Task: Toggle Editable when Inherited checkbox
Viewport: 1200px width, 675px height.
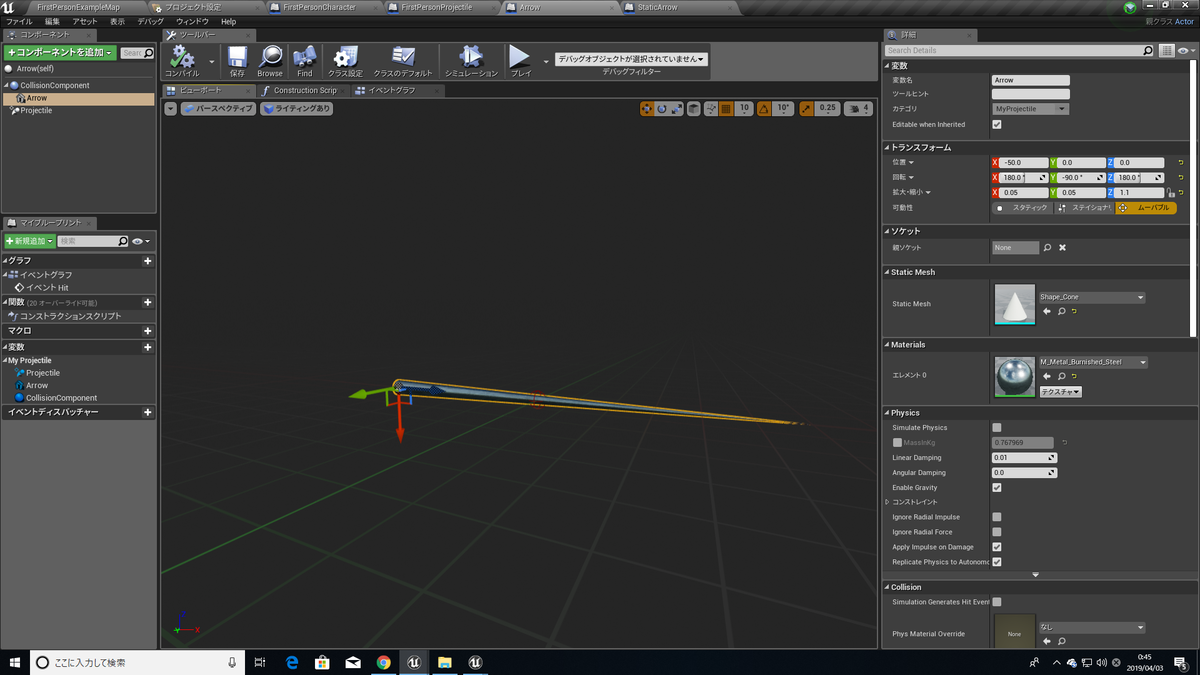Action: pyautogui.click(x=996, y=125)
